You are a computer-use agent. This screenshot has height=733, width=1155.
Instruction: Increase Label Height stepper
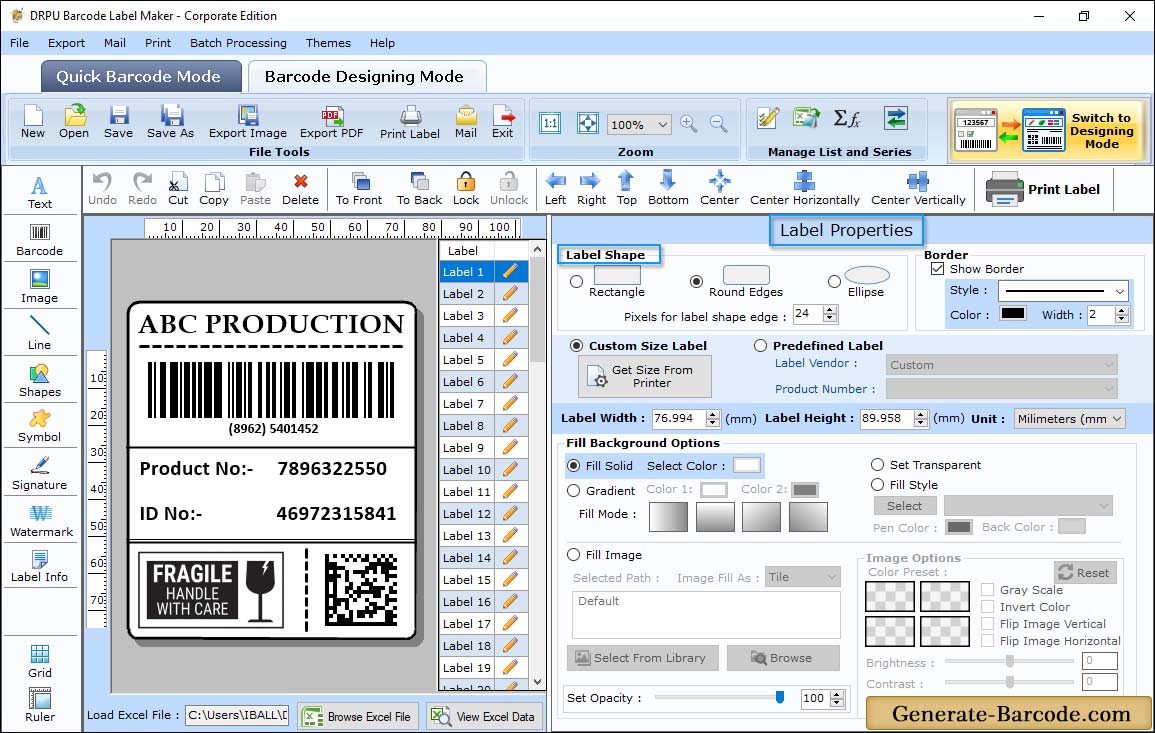(921, 414)
